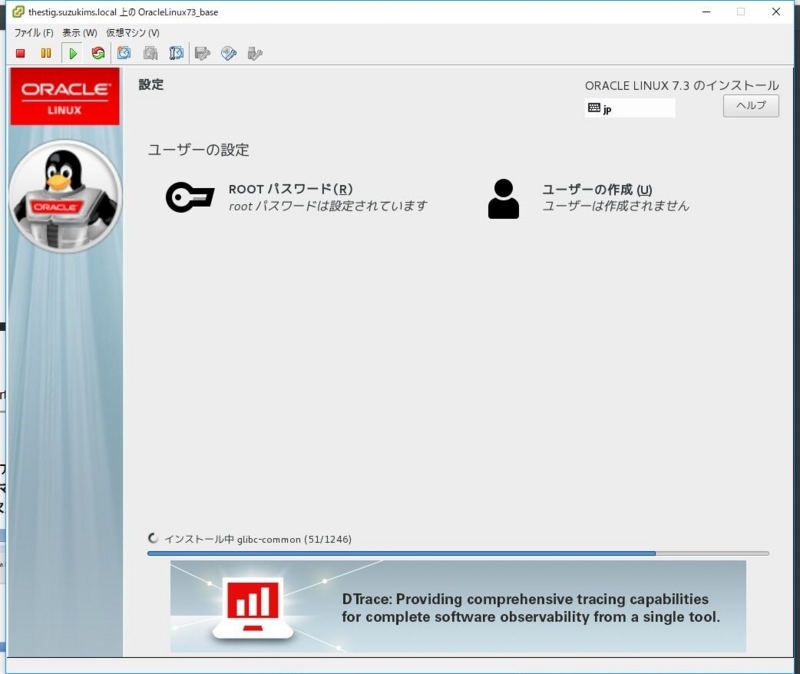Viewport: 800px width, 674px height.
Task: Click the vSphere console window title icon
Action: 18,12
